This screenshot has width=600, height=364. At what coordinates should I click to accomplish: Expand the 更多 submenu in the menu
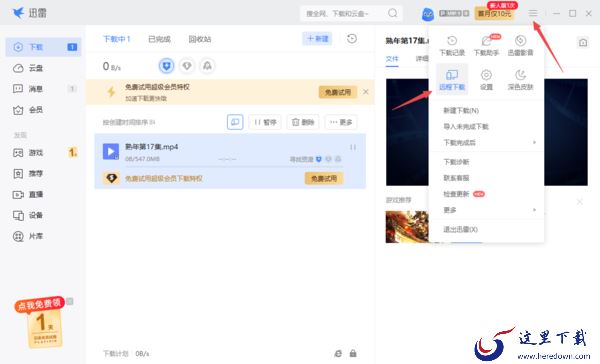487,210
